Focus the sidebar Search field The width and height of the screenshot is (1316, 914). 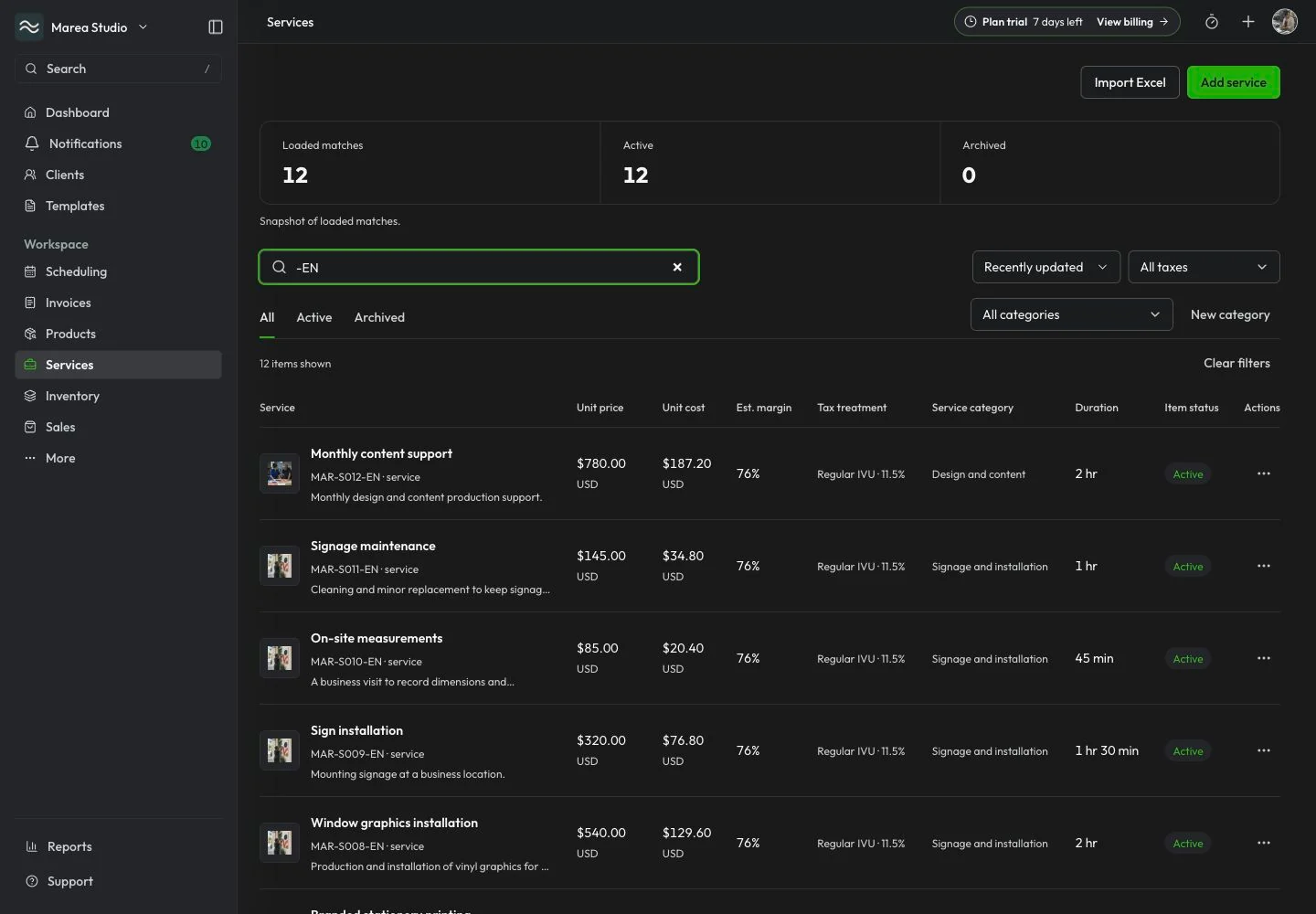click(118, 69)
